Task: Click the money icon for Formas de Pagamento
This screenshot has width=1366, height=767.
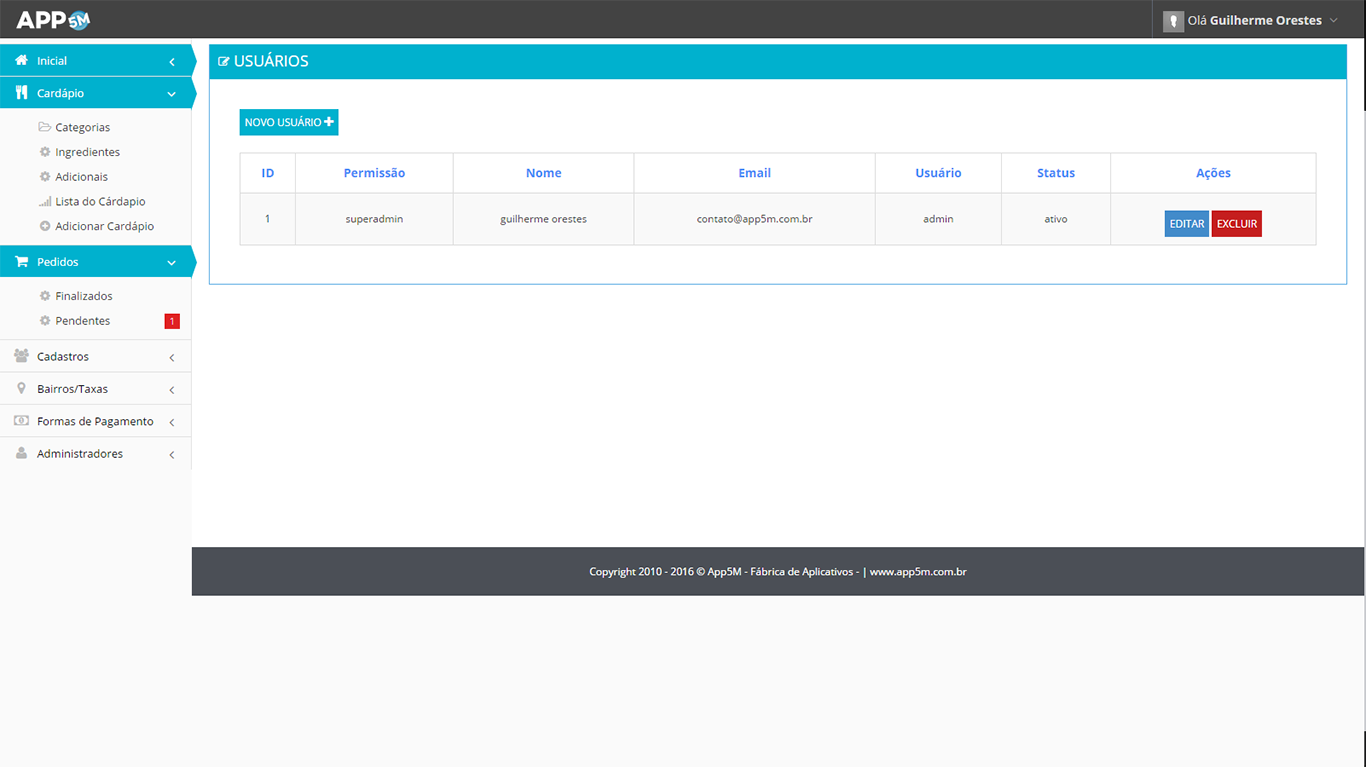Action: click(x=21, y=421)
